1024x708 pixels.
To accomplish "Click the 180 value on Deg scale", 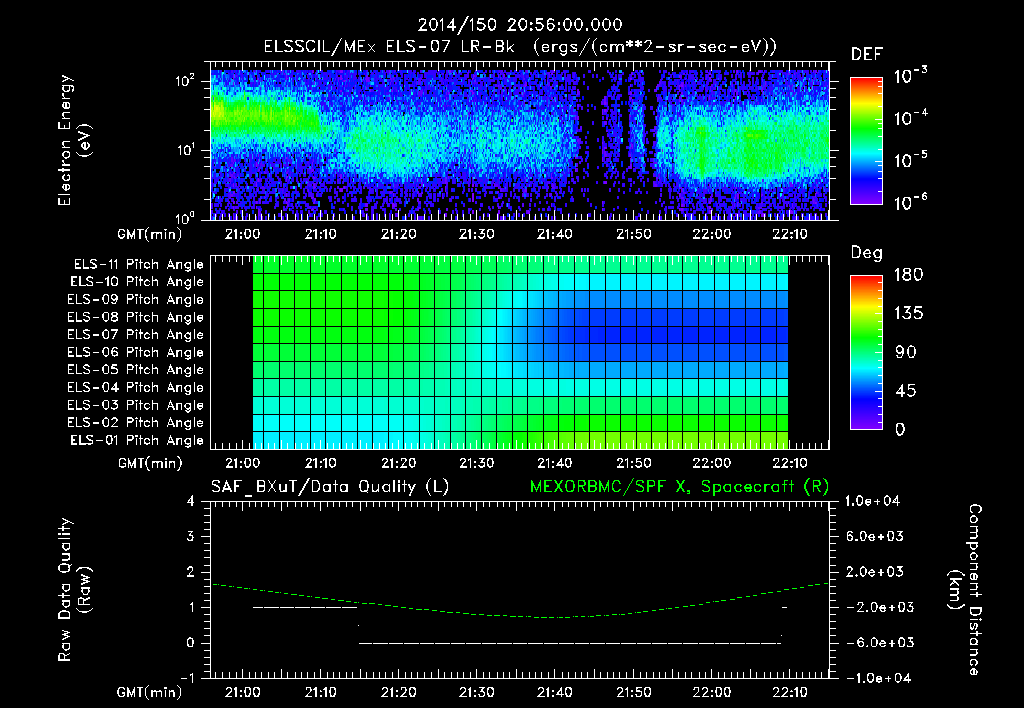I will click(x=908, y=275).
